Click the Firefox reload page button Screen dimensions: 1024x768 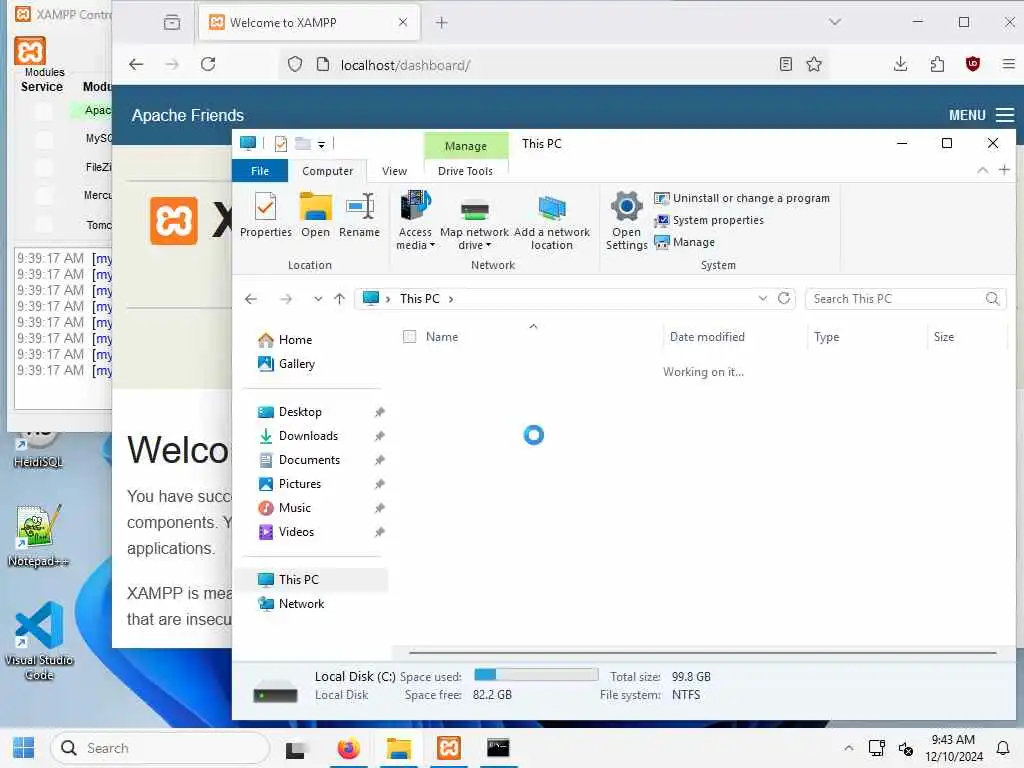click(x=208, y=64)
